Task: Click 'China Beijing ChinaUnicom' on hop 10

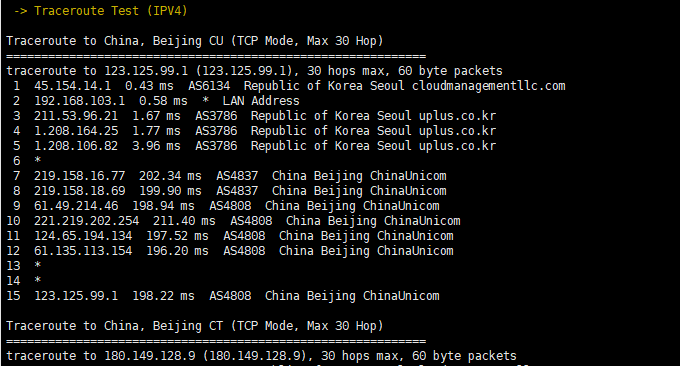Action: (373, 221)
